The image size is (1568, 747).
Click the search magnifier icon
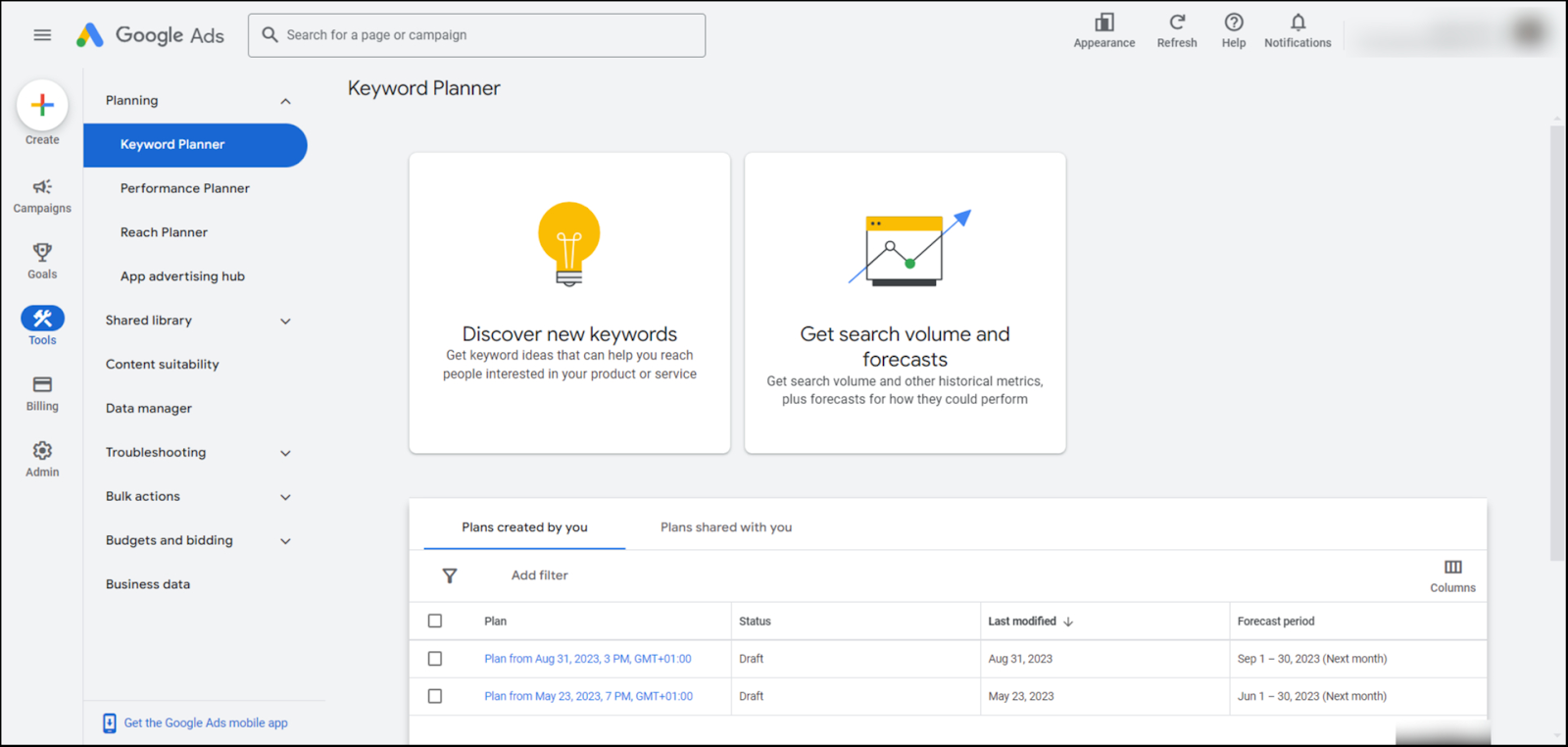tap(269, 35)
